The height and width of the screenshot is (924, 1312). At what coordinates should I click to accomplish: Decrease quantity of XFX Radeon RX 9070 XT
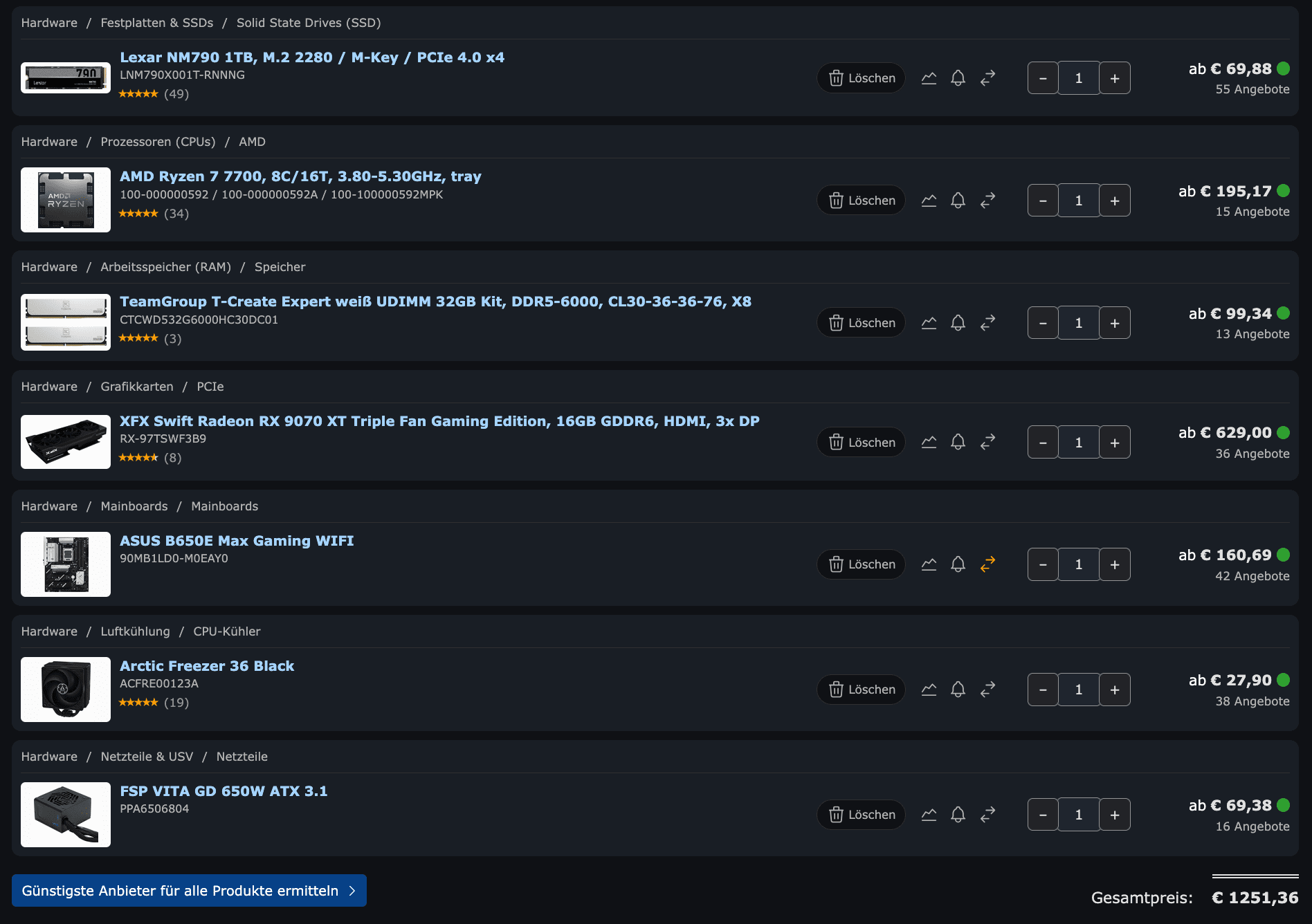click(1043, 442)
